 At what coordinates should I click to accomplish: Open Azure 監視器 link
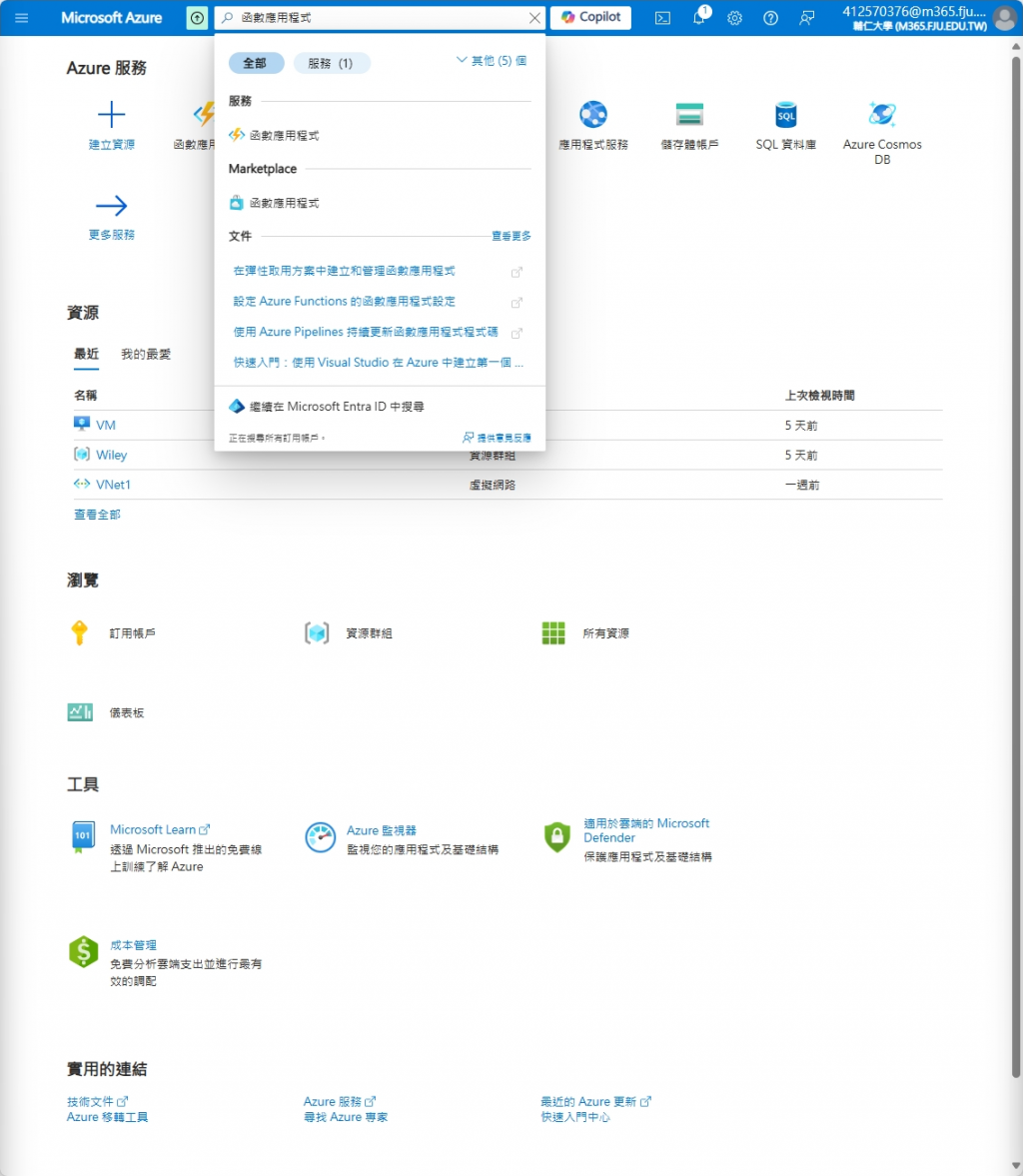coord(381,830)
